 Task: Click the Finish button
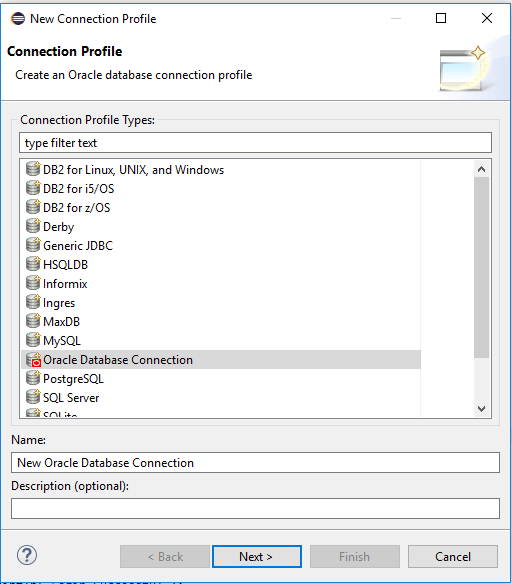point(355,557)
